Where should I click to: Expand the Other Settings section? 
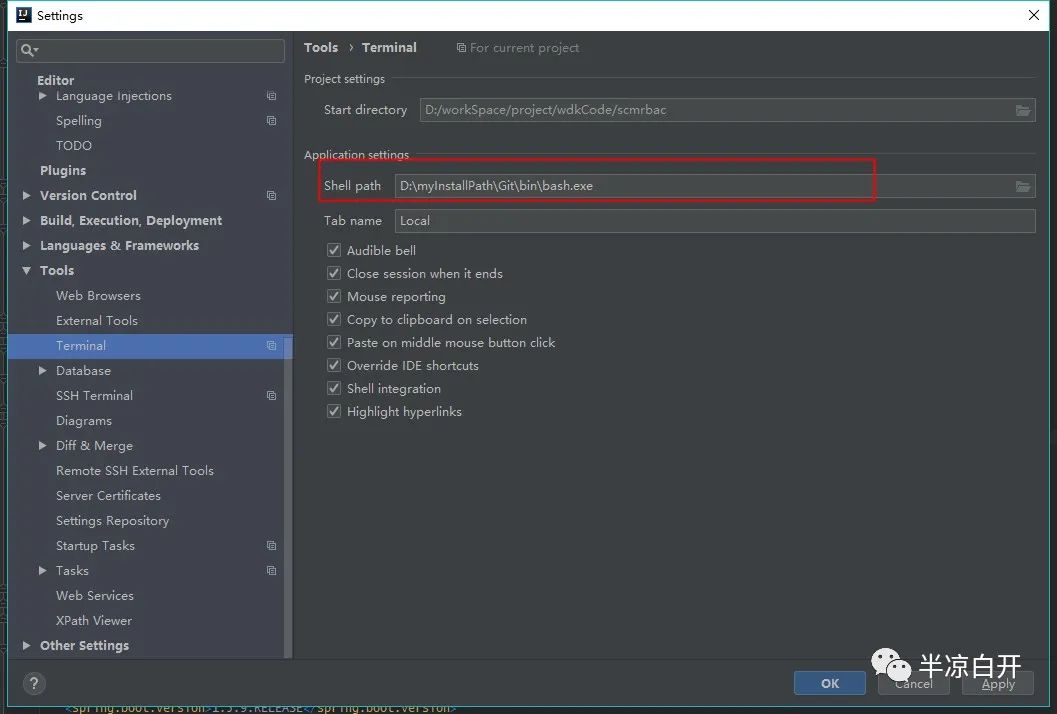26,645
